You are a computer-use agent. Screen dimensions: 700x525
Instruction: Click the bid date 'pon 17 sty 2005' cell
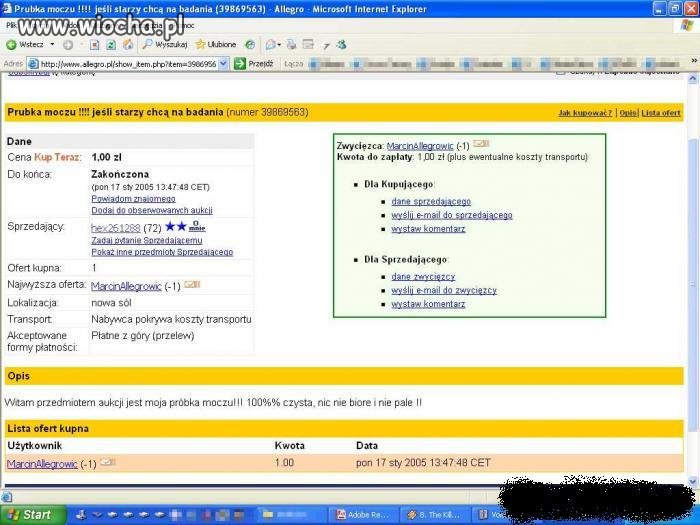[423, 463]
